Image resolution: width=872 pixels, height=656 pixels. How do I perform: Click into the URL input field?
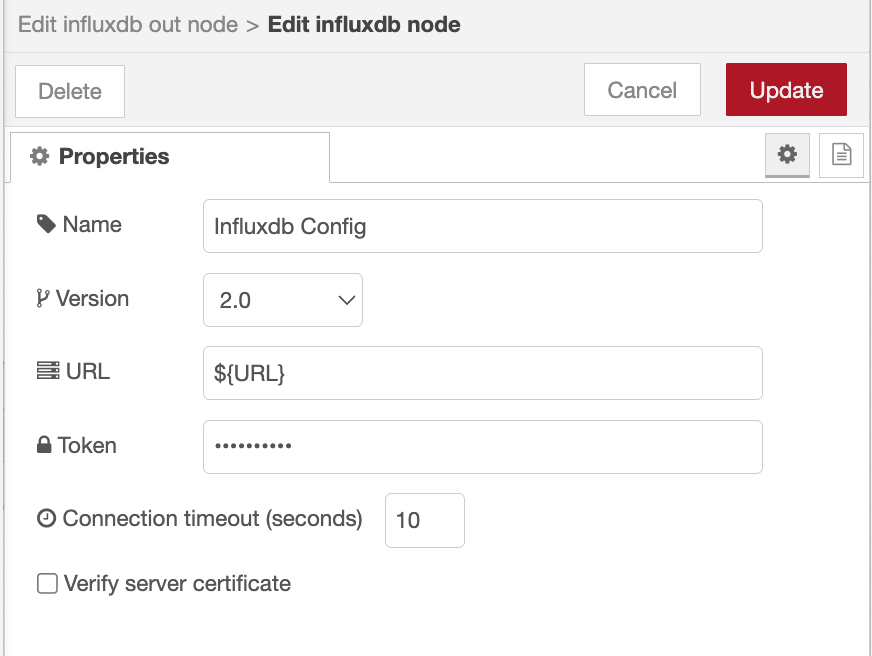coord(483,373)
